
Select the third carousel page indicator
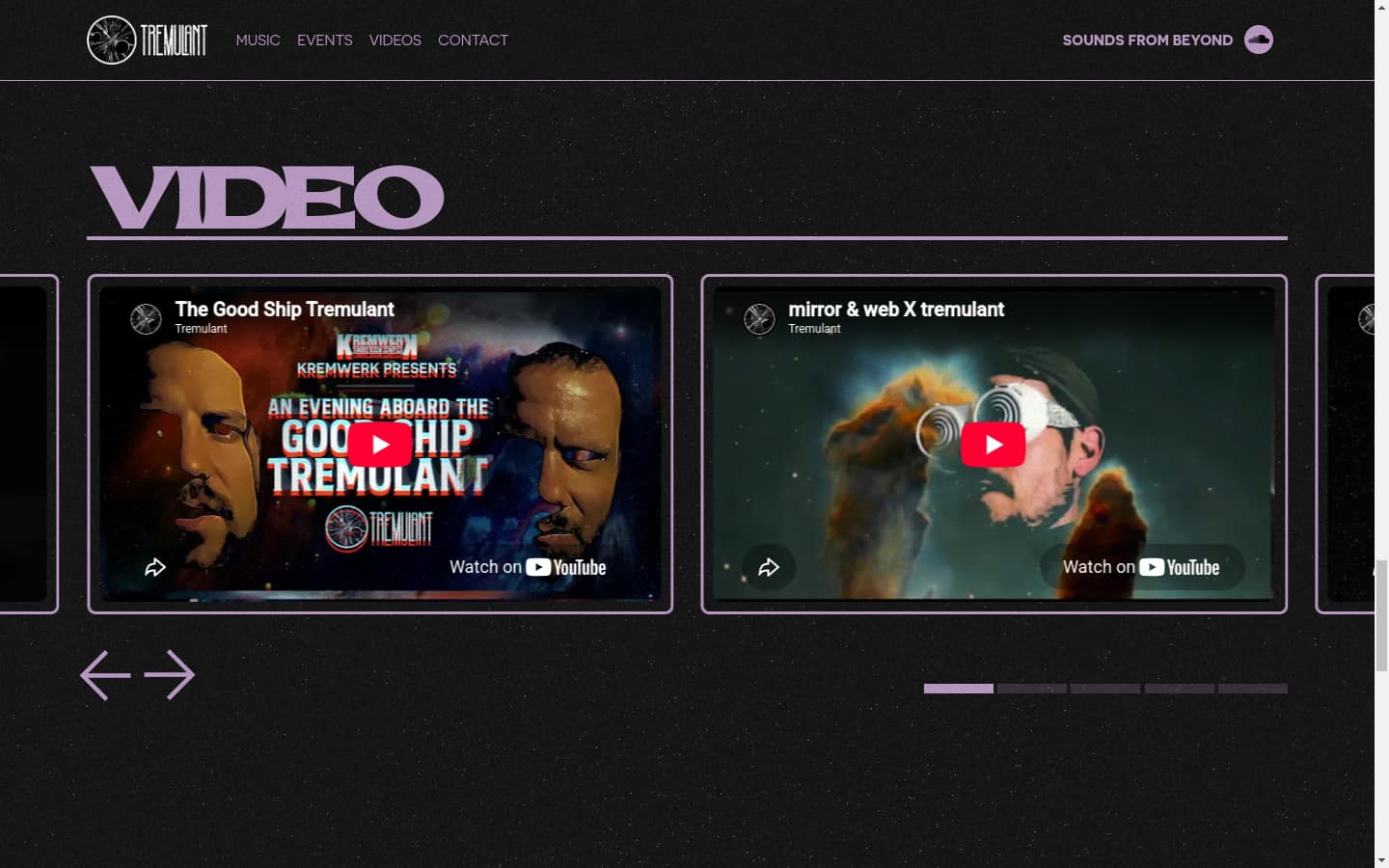pos(1105,689)
